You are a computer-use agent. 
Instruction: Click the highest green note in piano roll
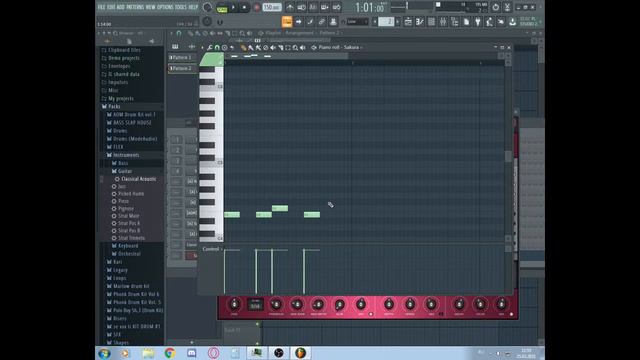pyautogui.click(x=280, y=208)
